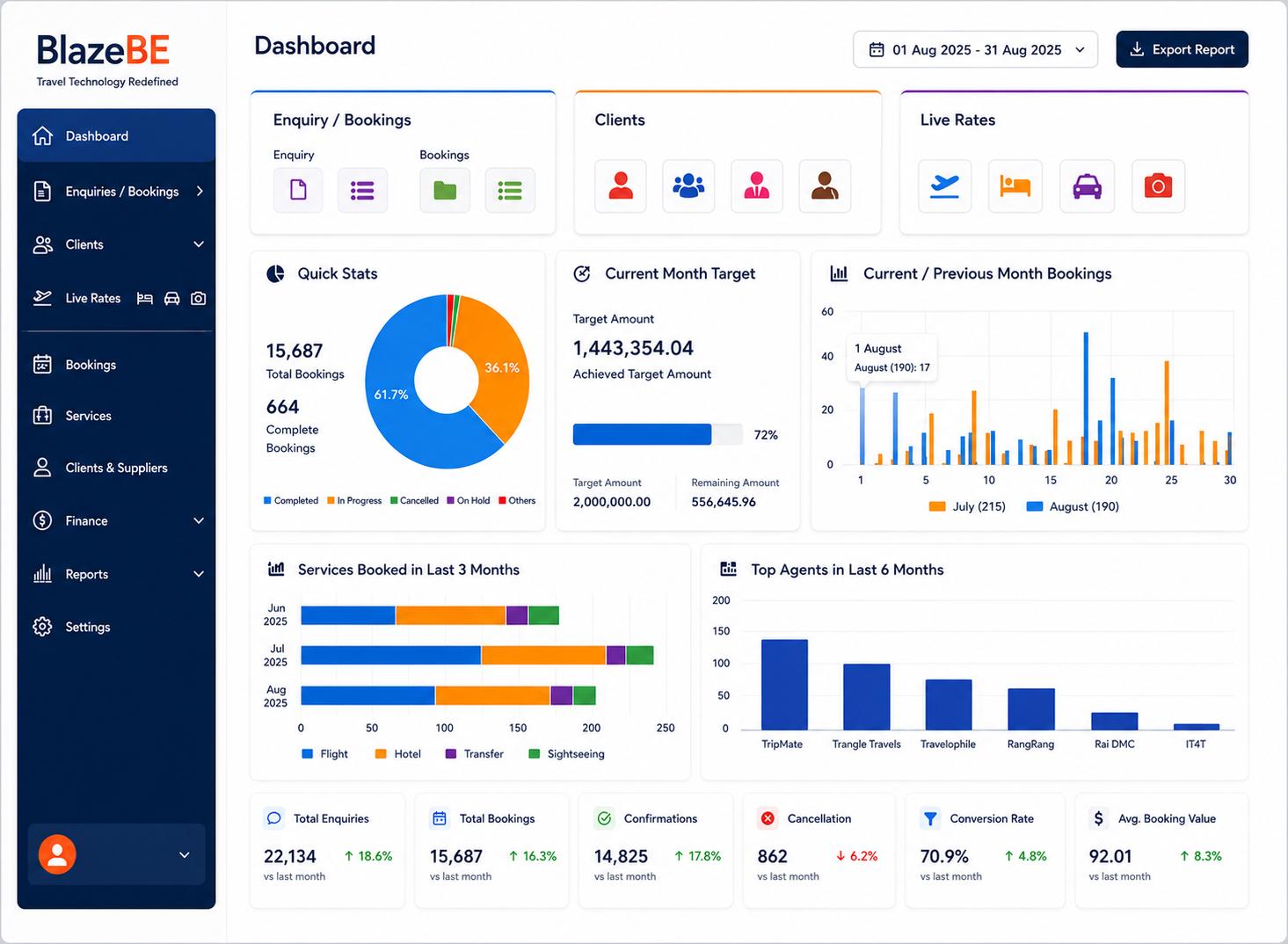Screen dimensions: 1288x944
Task: Click the Avg. Booking Value dollar icon
Action: coord(1099,818)
